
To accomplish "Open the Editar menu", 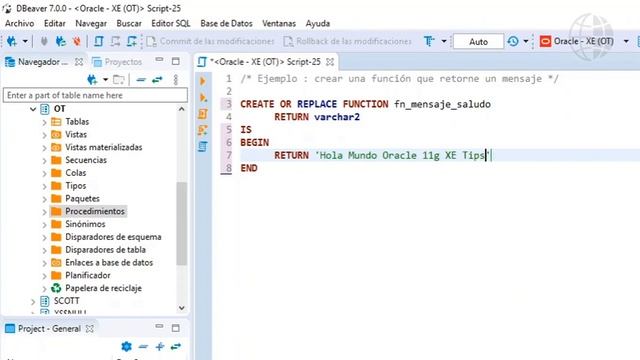I will tap(55, 23).
